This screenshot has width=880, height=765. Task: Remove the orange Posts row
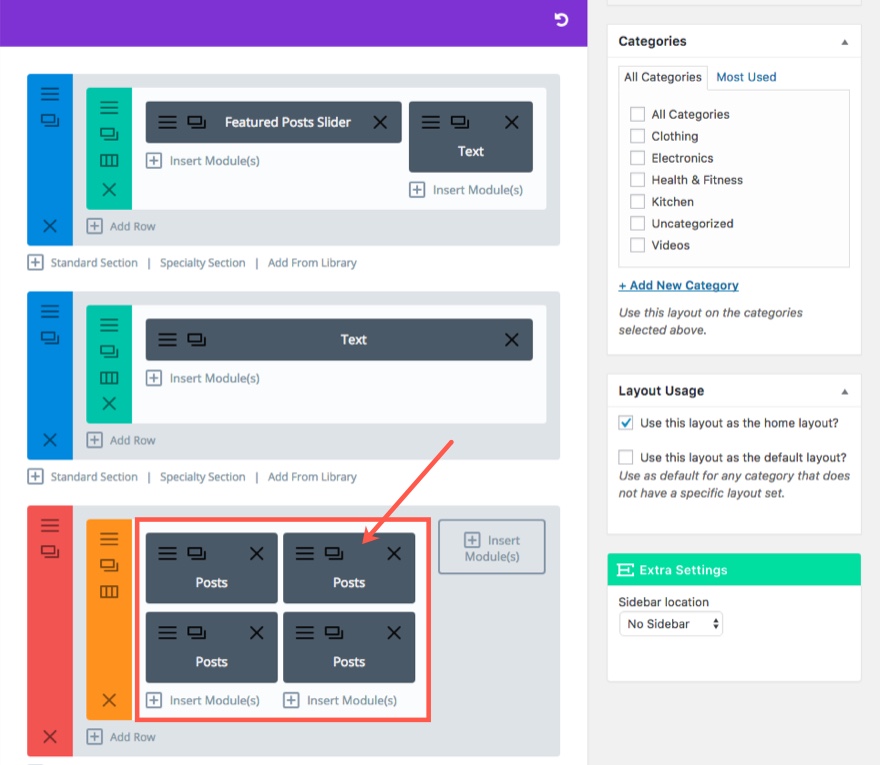coord(109,700)
